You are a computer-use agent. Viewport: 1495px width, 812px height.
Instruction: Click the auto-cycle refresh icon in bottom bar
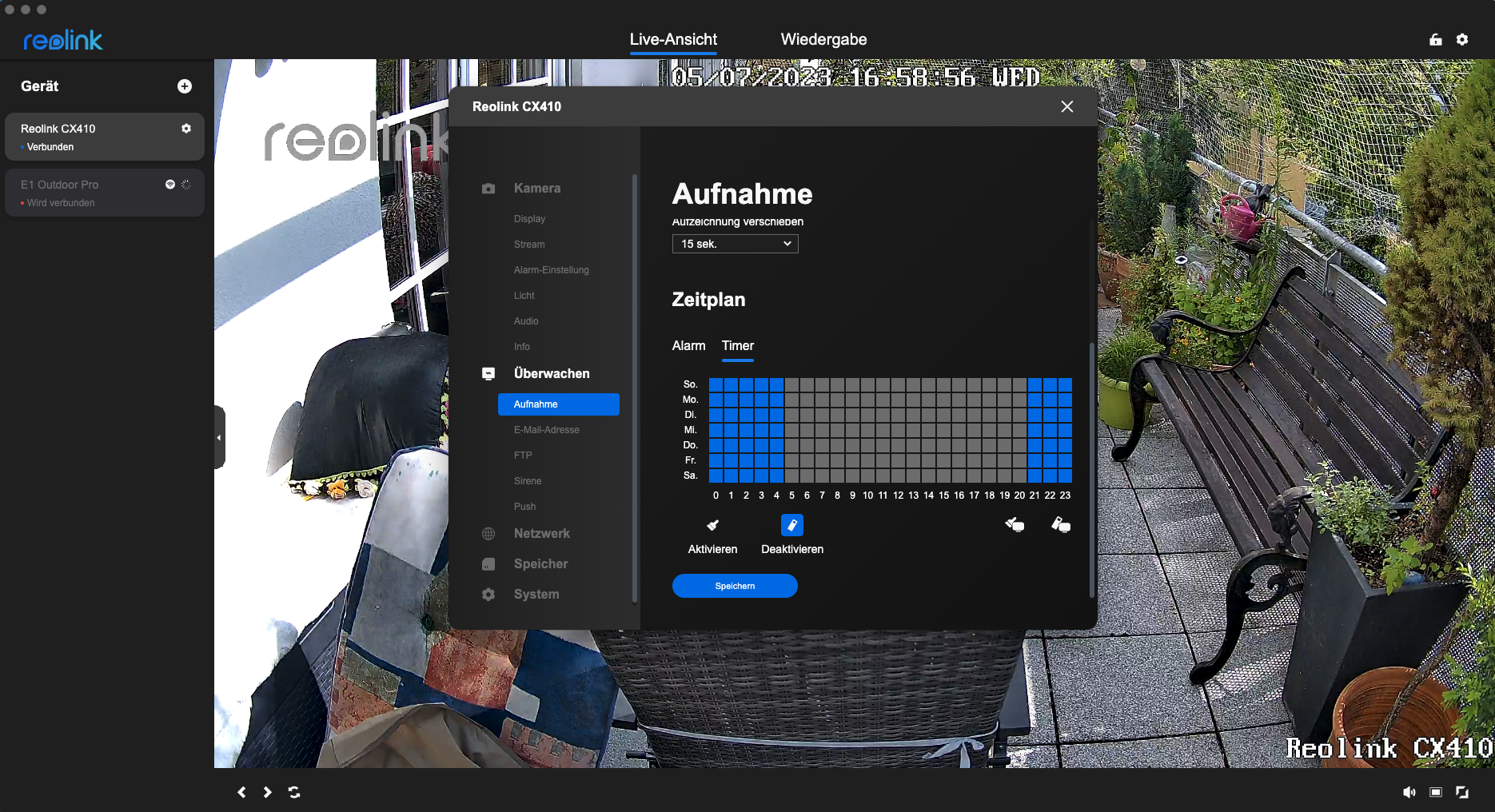(294, 792)
